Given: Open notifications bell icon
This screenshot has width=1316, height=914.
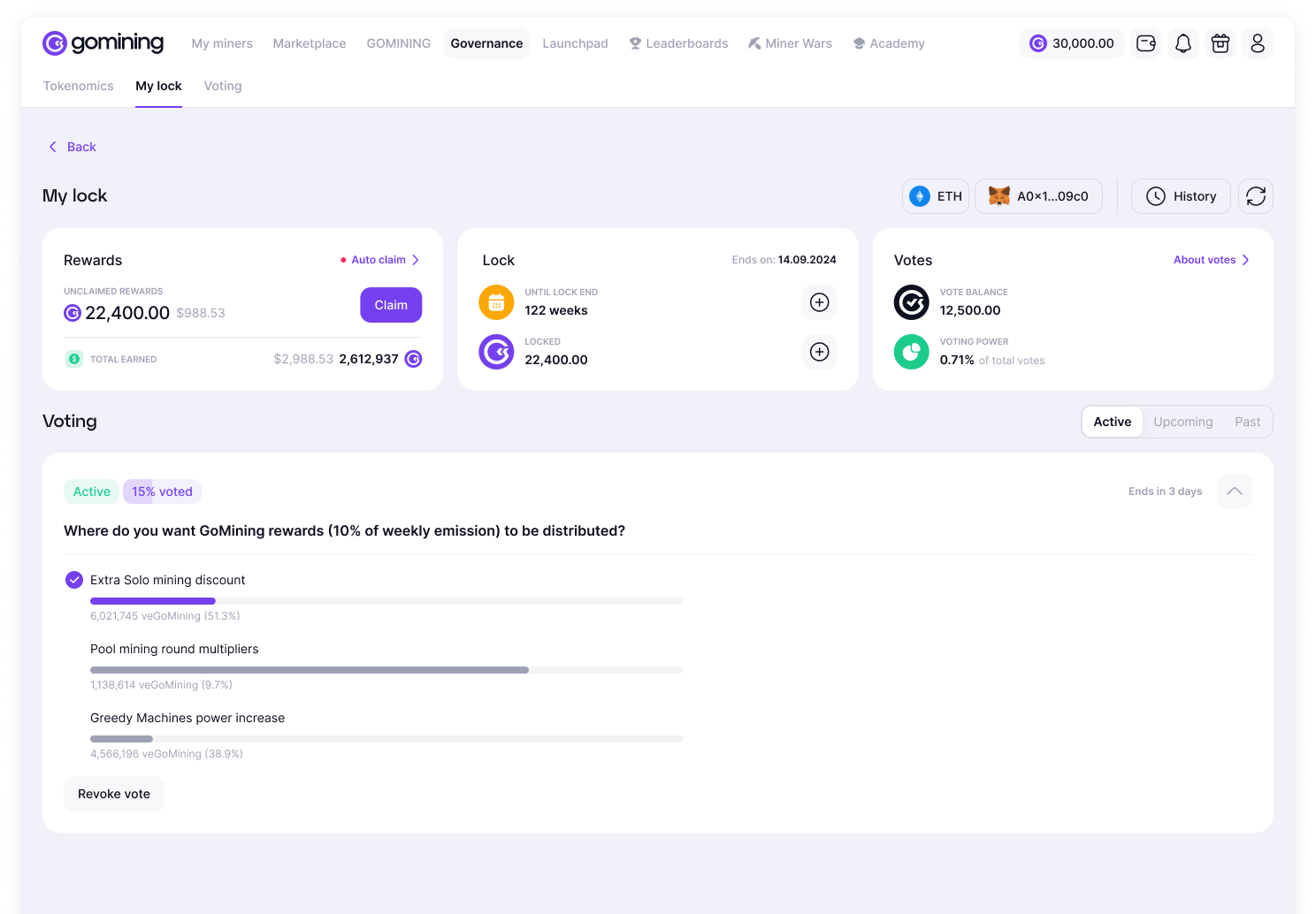Looking at the screenshot, I should coord(1183,43).
